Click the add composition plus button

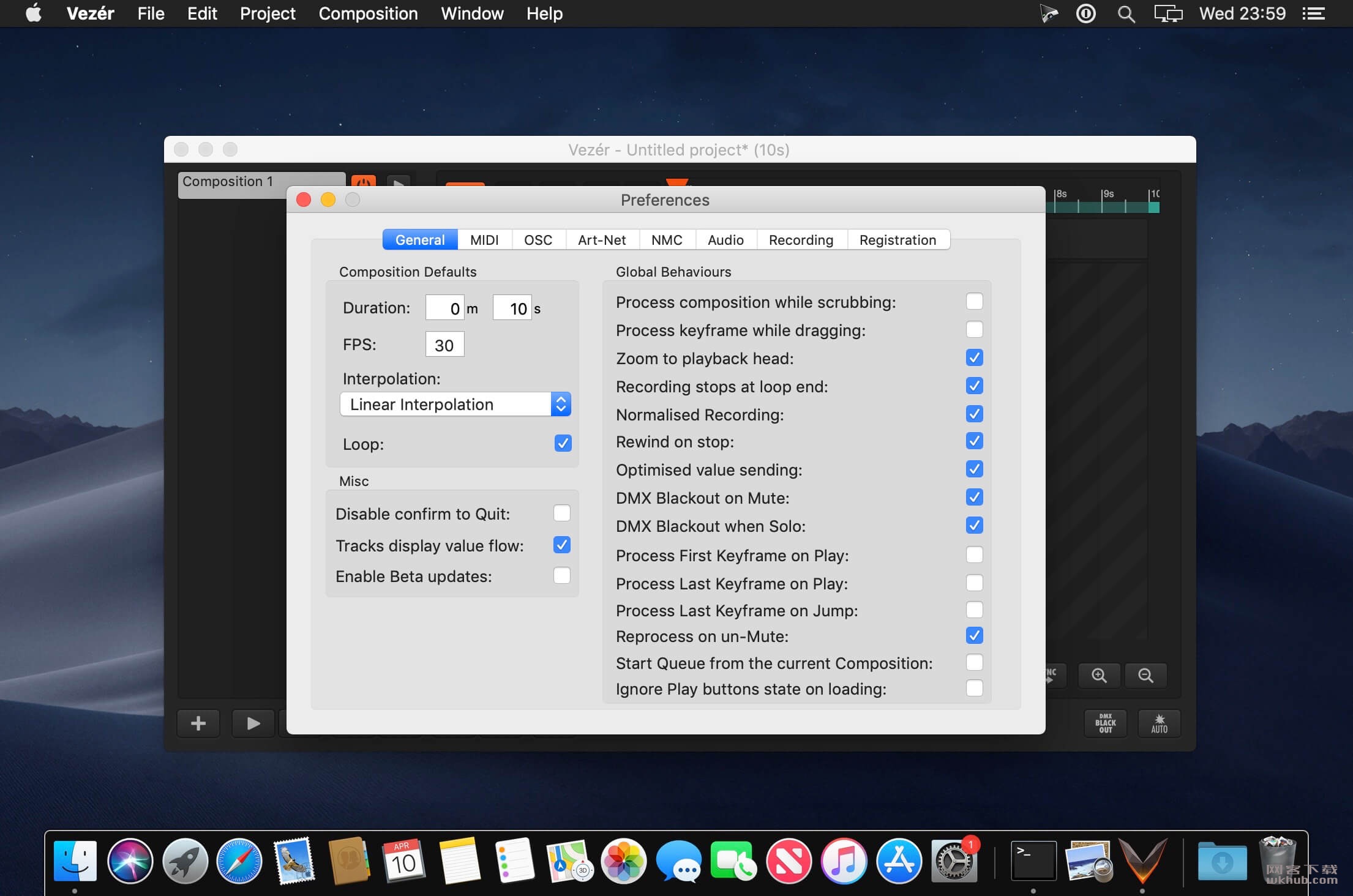198,723
